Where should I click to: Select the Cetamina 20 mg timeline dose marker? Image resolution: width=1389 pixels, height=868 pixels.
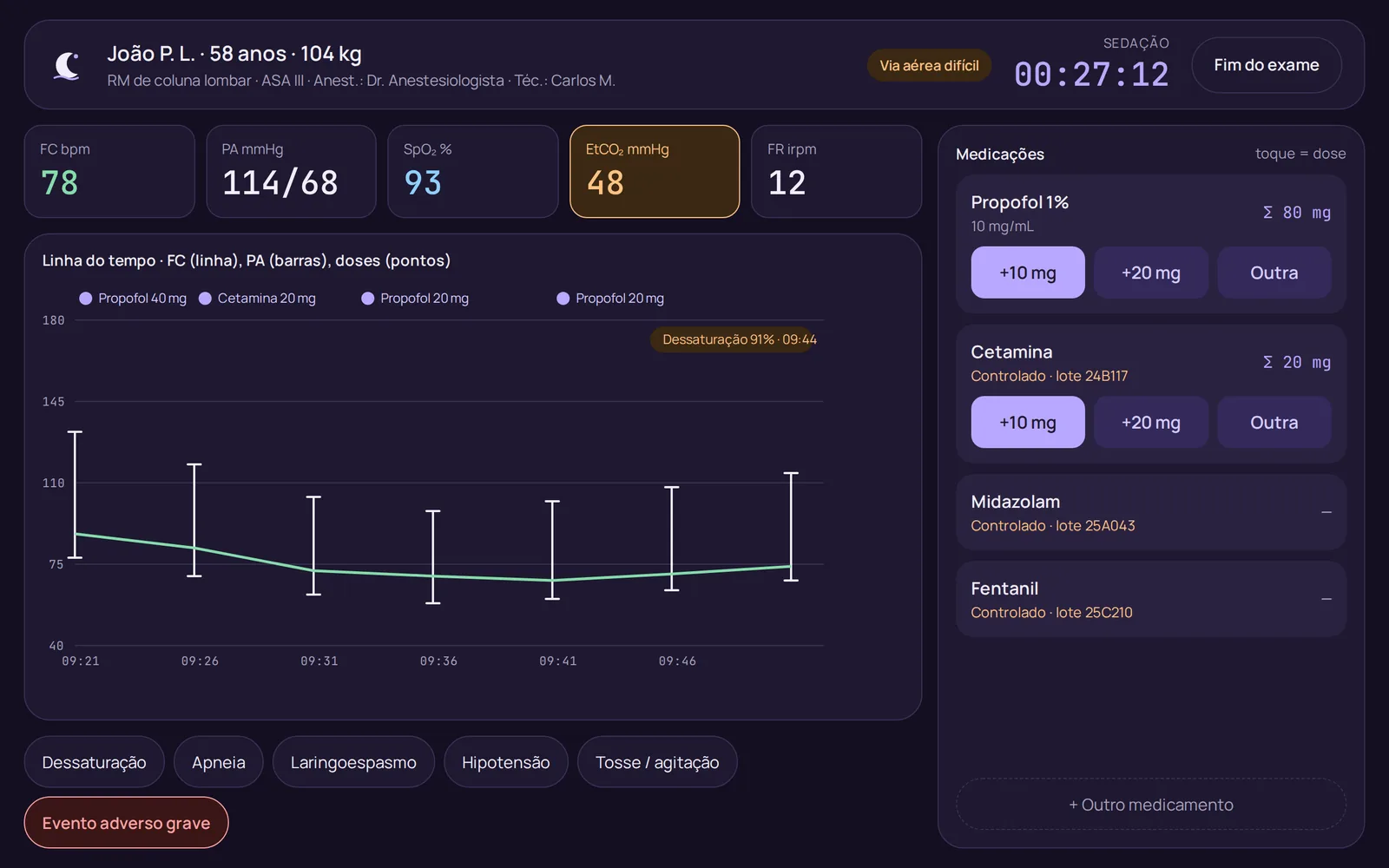[258, 299]
